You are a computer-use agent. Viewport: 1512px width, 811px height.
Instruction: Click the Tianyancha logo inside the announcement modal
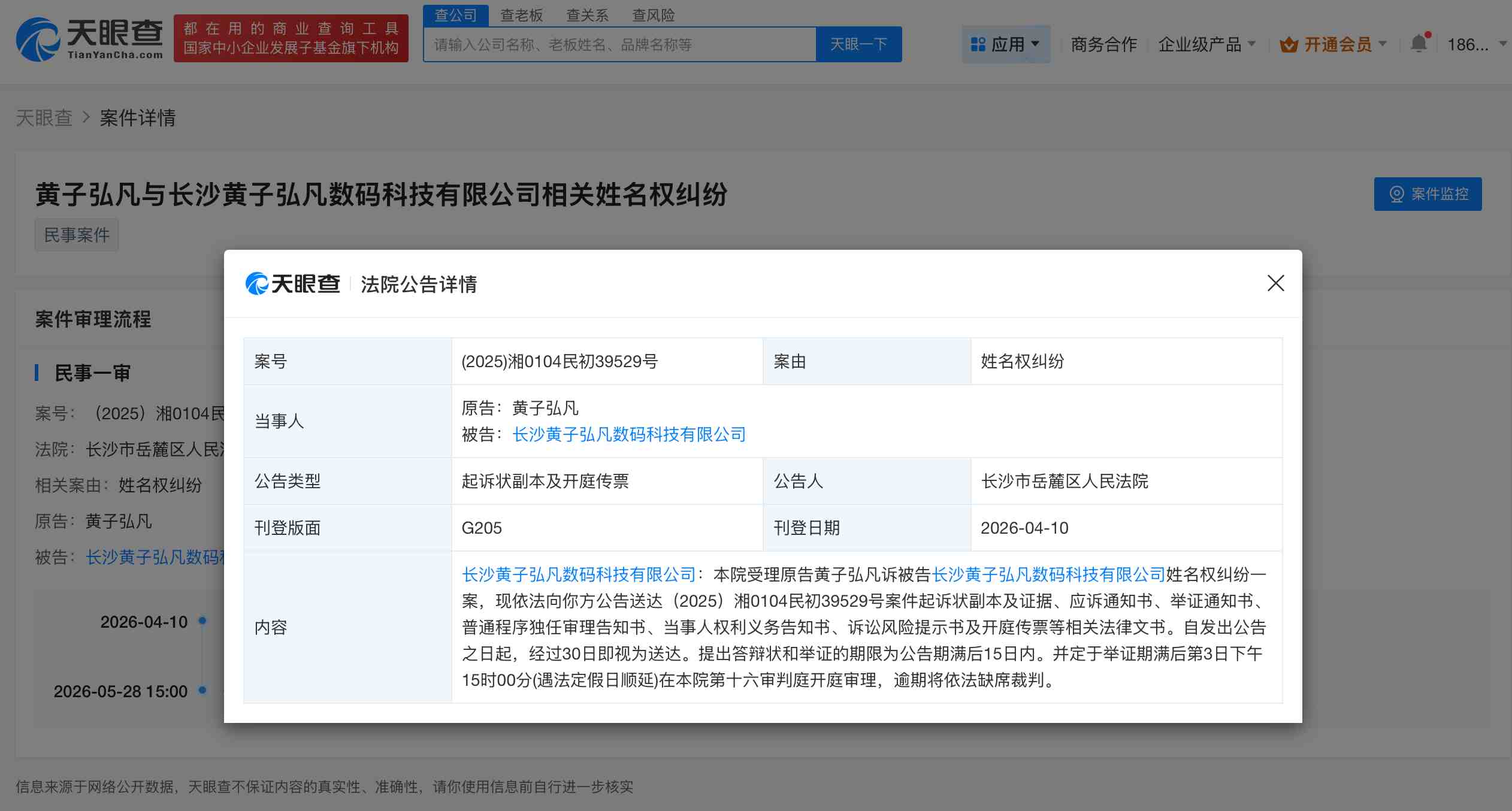pyautogui.click(x=293, y=285)
